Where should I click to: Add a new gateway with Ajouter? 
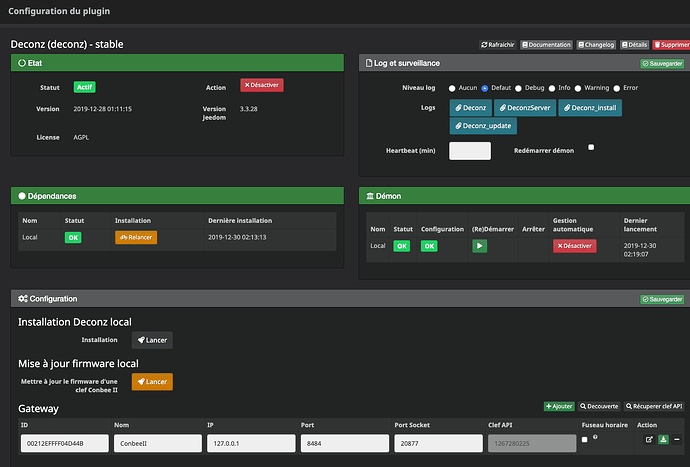pos(559,406)
